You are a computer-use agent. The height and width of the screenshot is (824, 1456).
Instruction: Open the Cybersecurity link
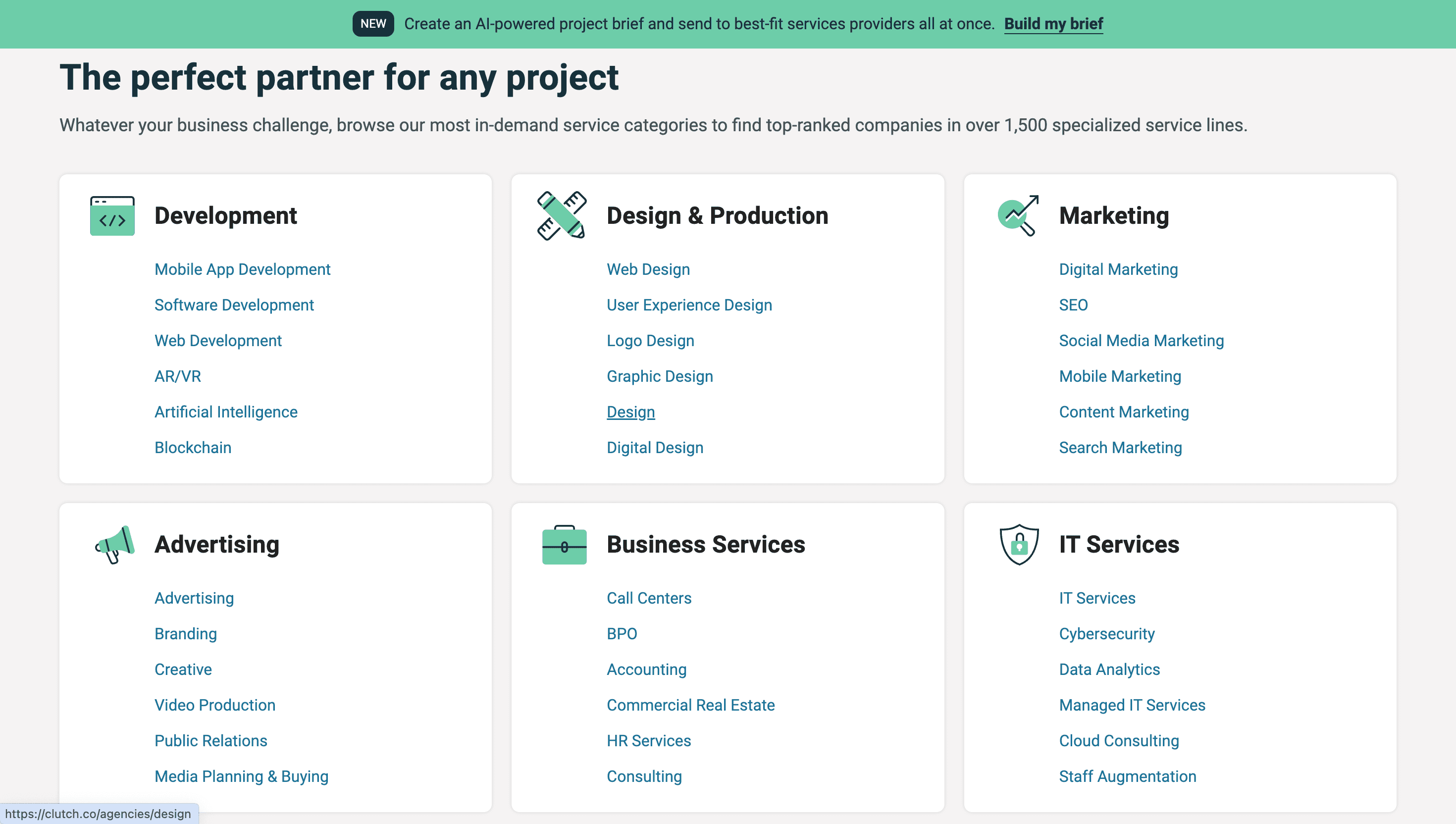coord(1106,634)
